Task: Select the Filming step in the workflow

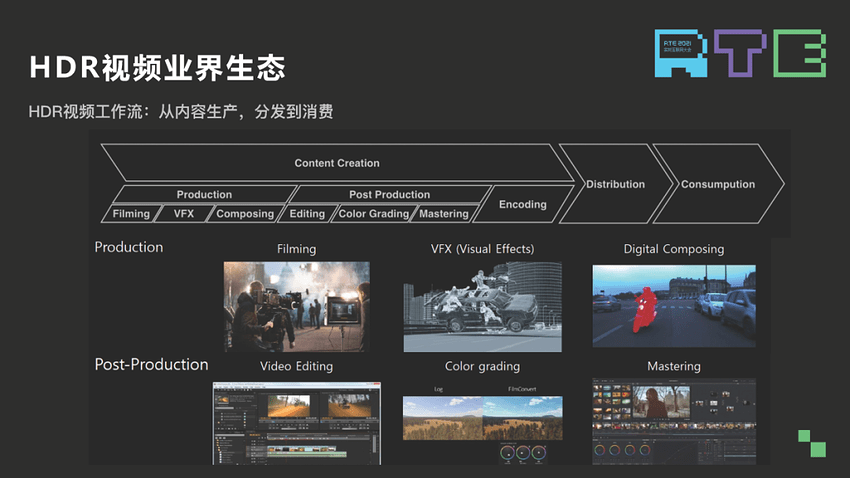Action: point(131,214)
